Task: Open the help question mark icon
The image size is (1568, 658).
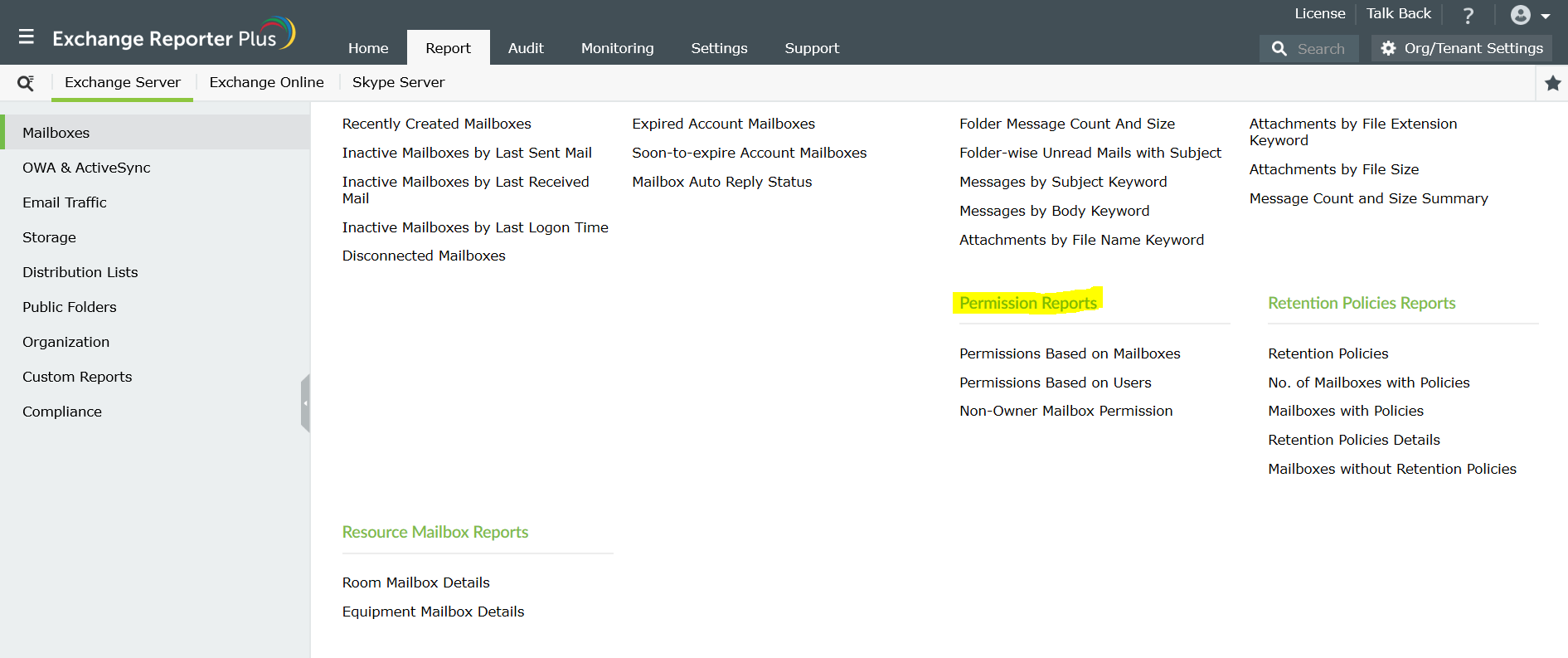Action: [x=1468, y=15]
